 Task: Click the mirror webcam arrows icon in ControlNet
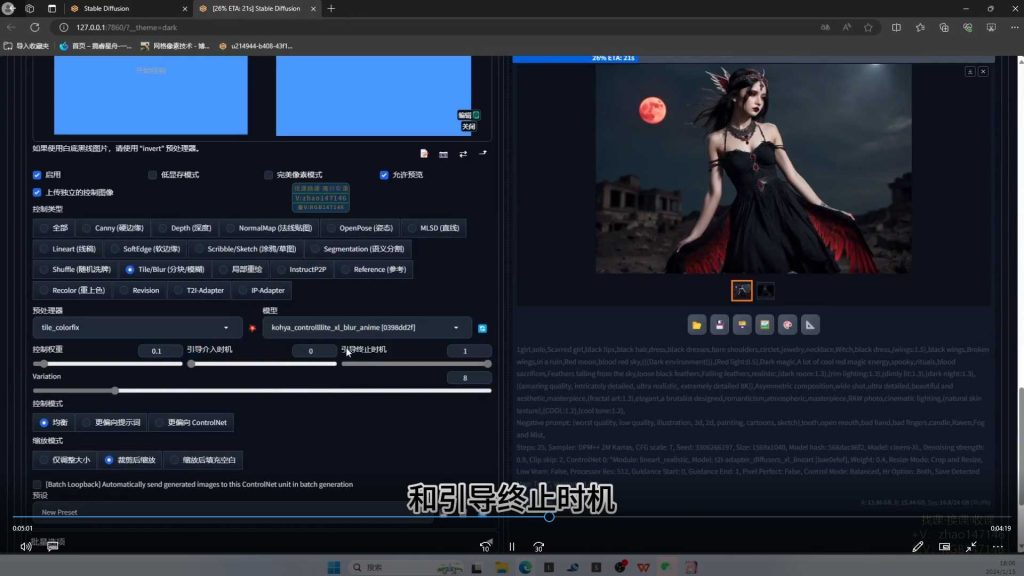[x=463, y=154]
